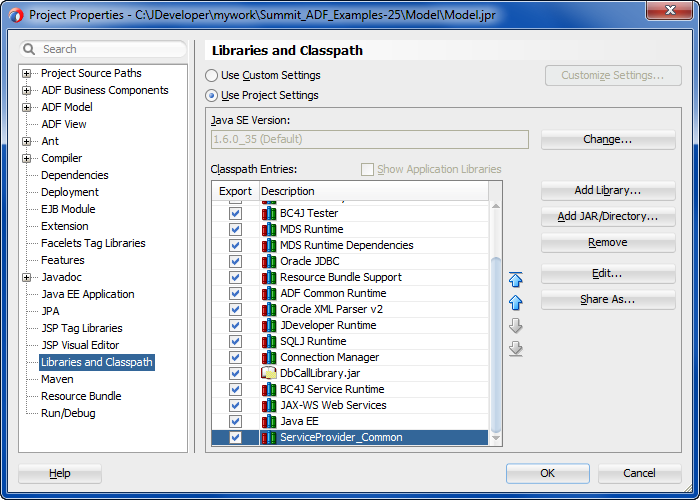
Task: Click the scrollbar down arrow in classpath list
Action: click(x=496, y=438)
